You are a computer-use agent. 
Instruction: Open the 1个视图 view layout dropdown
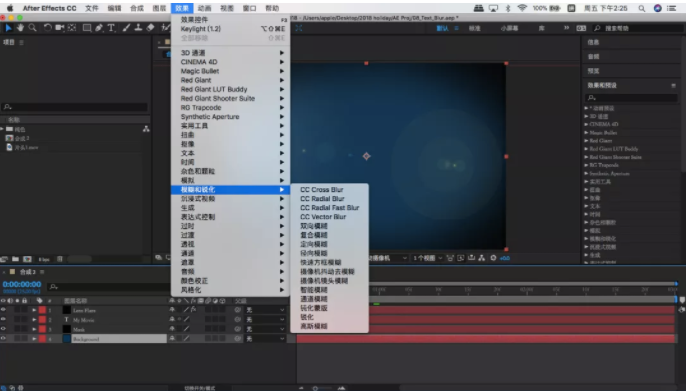tap(427, 258)
